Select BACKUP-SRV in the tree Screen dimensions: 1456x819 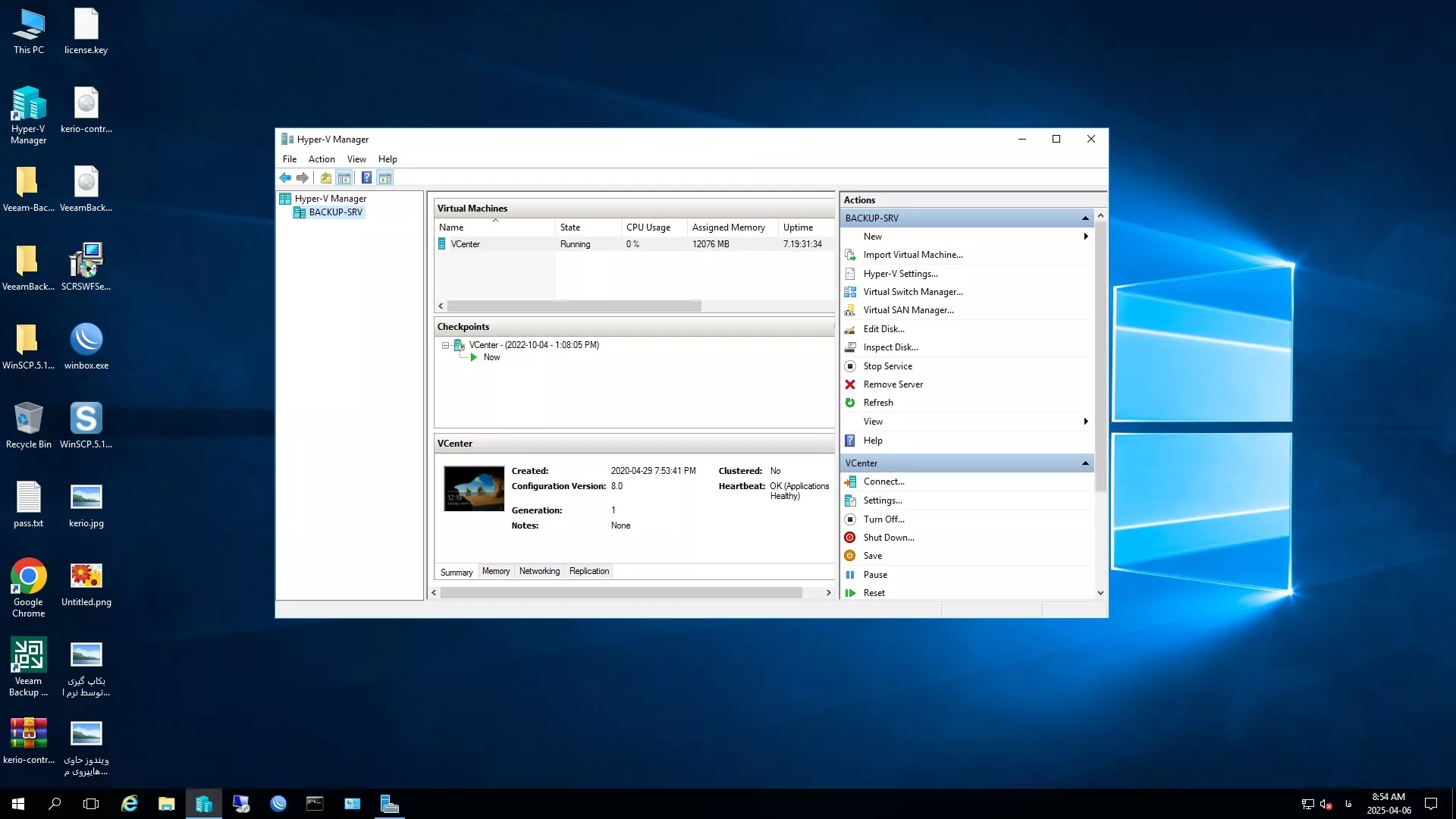click(x=335, y=212)
